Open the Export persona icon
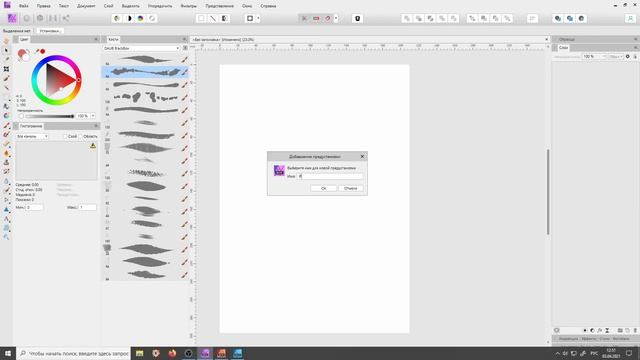This screenshot has width=640, height=360. click(x=66, y=18)
